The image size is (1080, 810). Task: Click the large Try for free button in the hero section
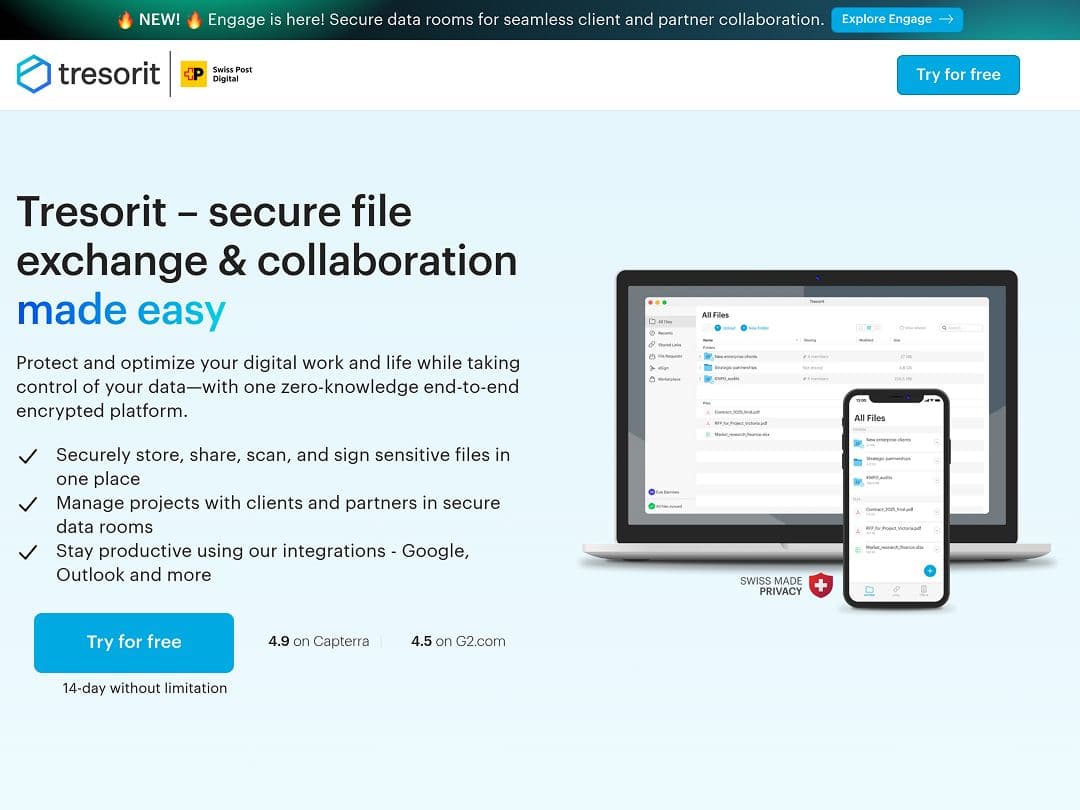pyautogui.click(x=134, y=642)
